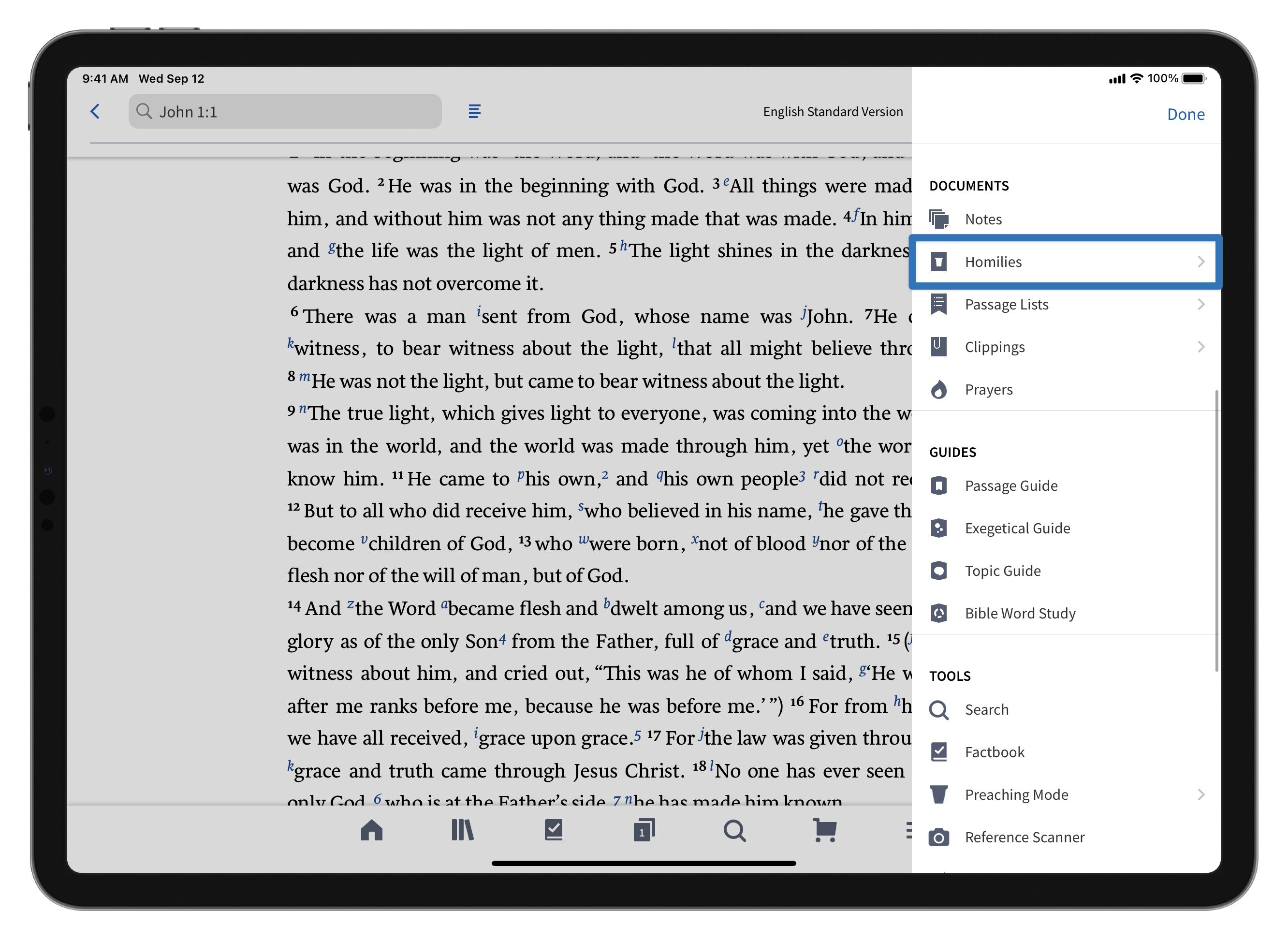Tap cross-reference letter k before "witness"

(x=291, y=343)
